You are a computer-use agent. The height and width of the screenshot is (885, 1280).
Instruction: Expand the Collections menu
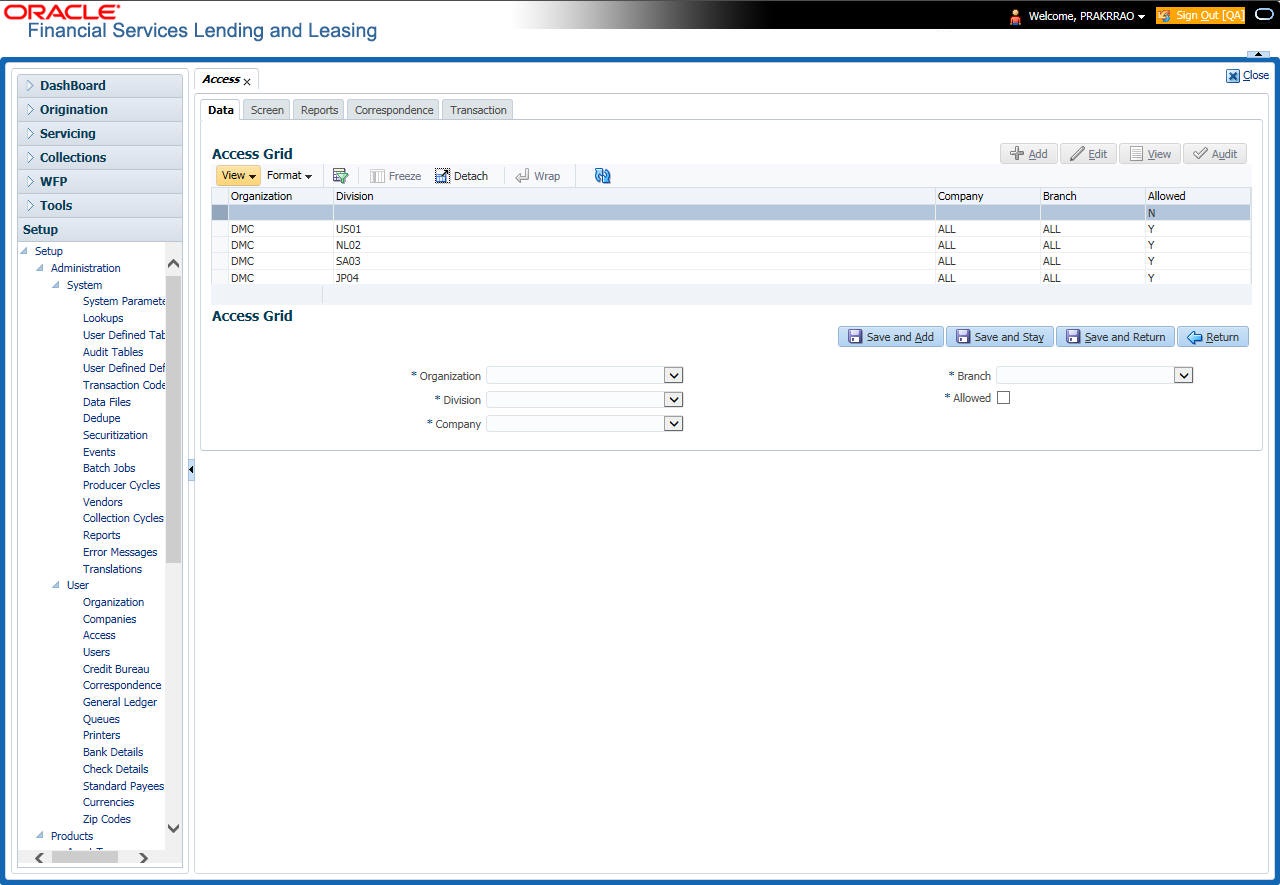[x=100, y=158]
